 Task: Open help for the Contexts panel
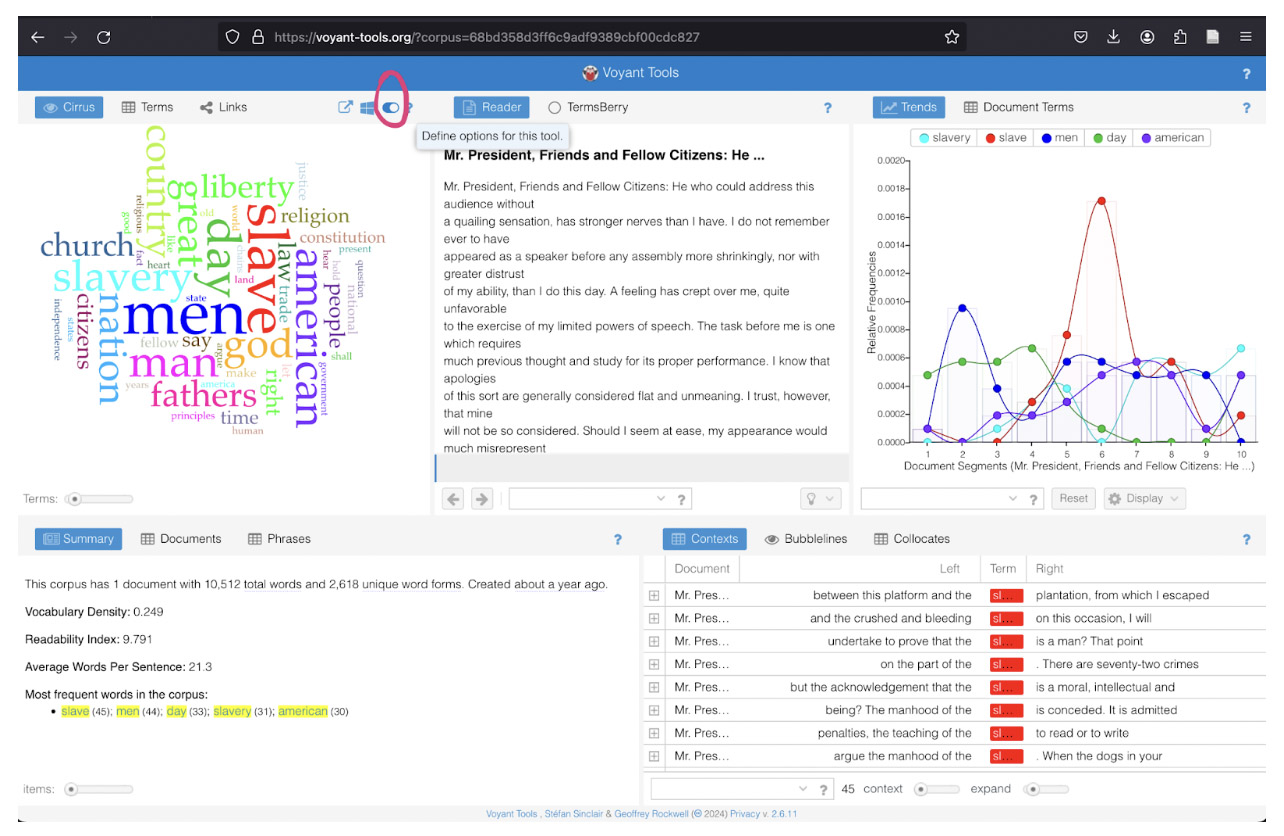[x=1246, y=539]
